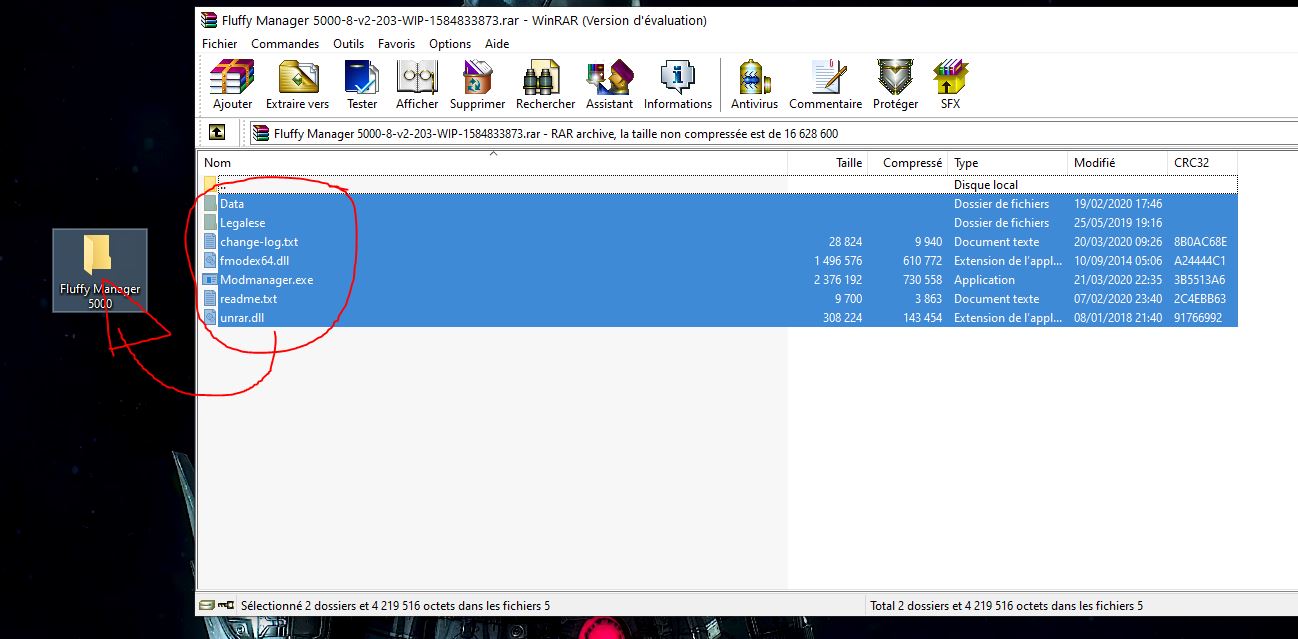The width and height of the screenshot is (1298, 639).
Task: Click the Legalese folder icon
Action: tap(210, 223)
